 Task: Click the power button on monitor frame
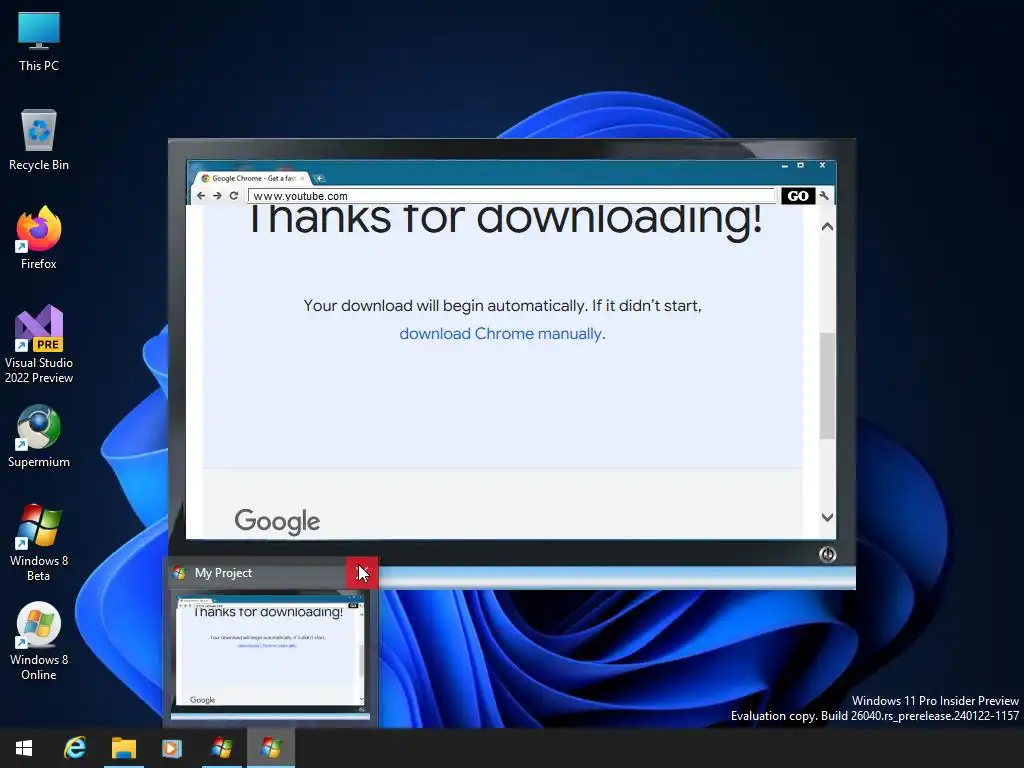tap(827, 554)
